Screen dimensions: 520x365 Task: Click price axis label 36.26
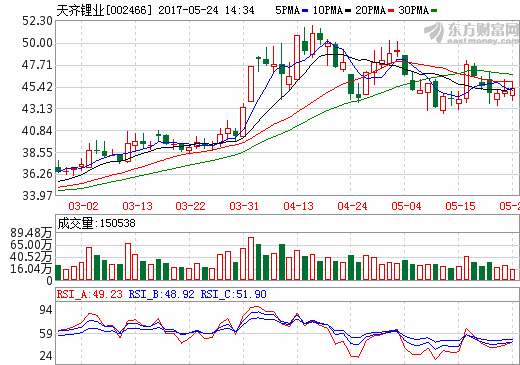[x=37, y=174]
